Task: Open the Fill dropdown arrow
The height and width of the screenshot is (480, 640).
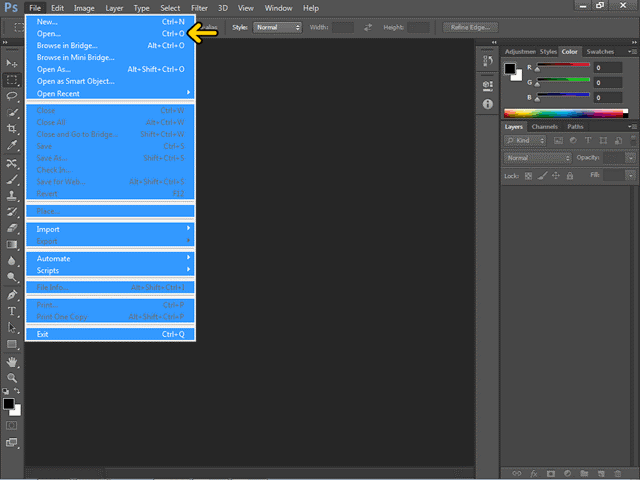Action: 631,176
